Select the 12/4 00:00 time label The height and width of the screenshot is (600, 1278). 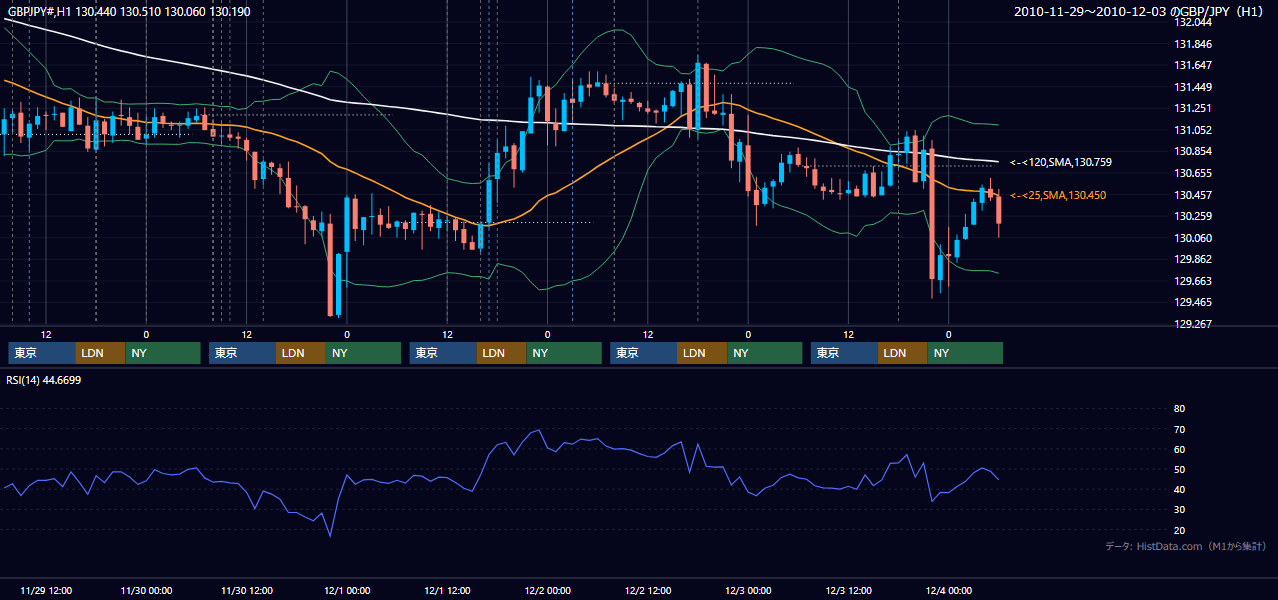[949, 590]
